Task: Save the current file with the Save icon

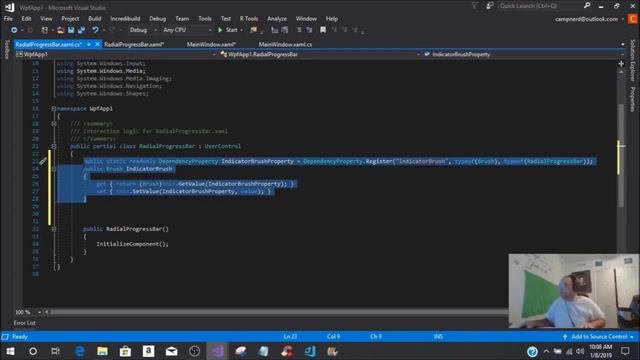Action: (x=71, y=30)
